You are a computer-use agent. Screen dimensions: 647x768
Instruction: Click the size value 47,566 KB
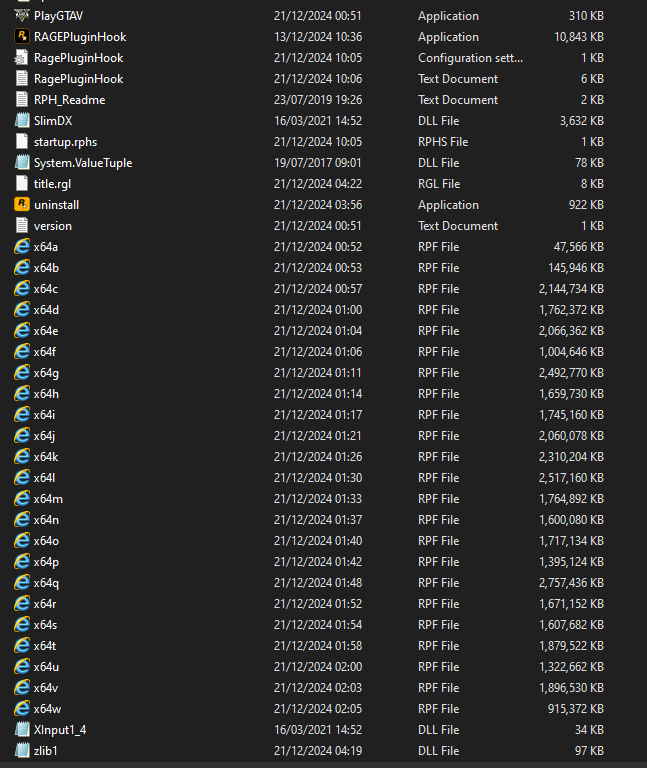click(x=579, y=247)
